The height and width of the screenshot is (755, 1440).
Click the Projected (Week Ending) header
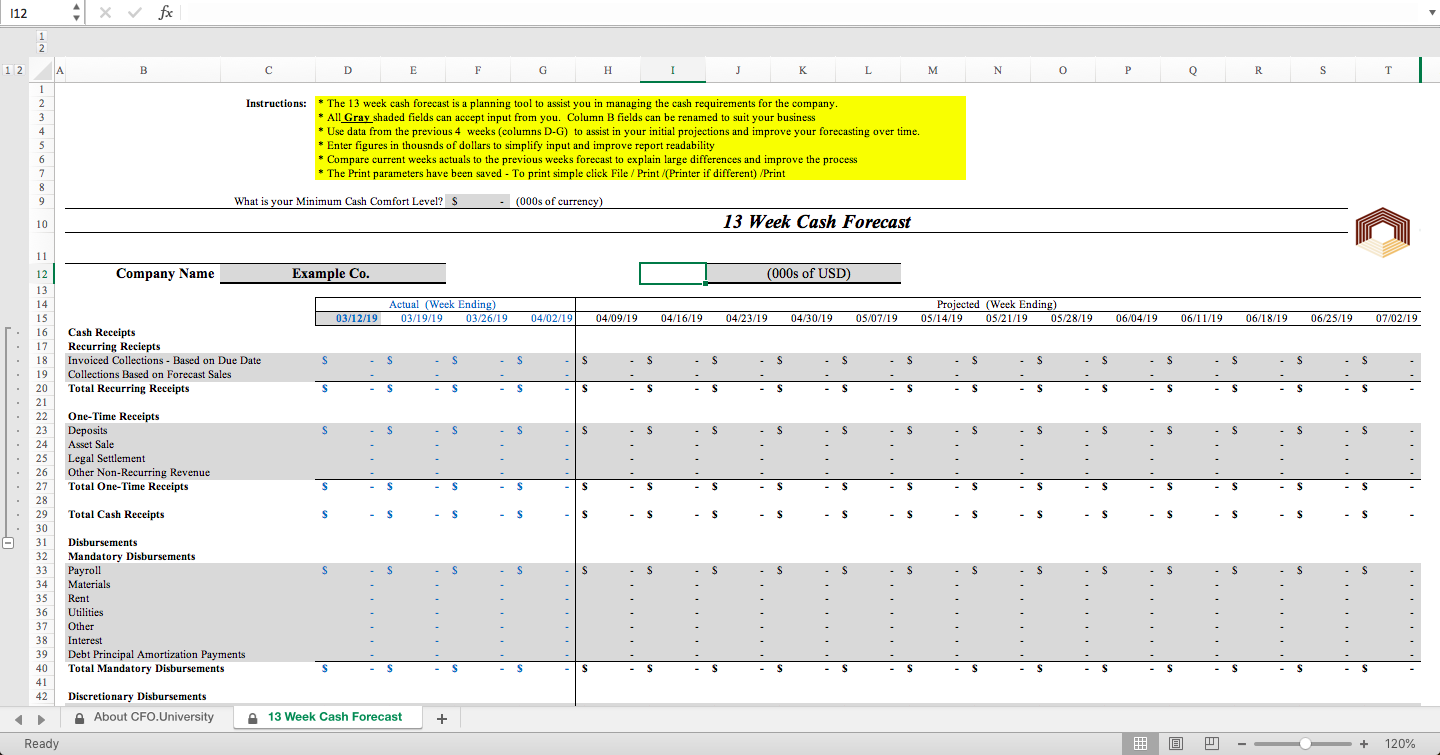[x=996, y=304]
